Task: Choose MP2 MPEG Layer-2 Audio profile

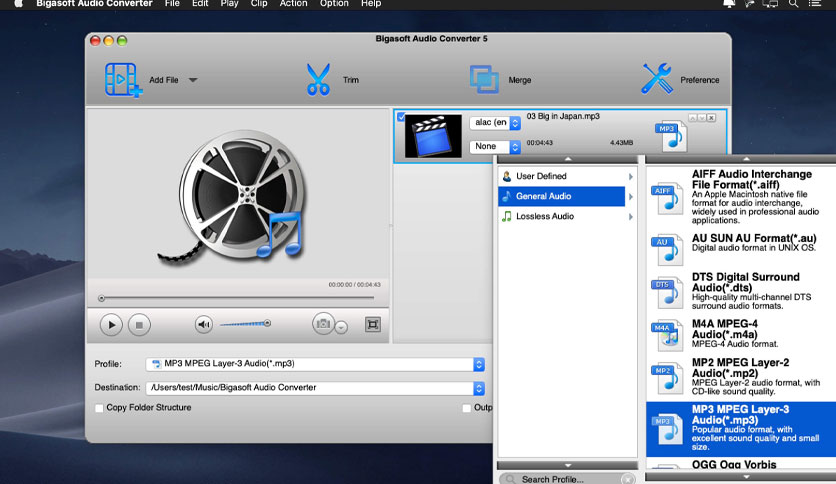Action: (741, 377)
